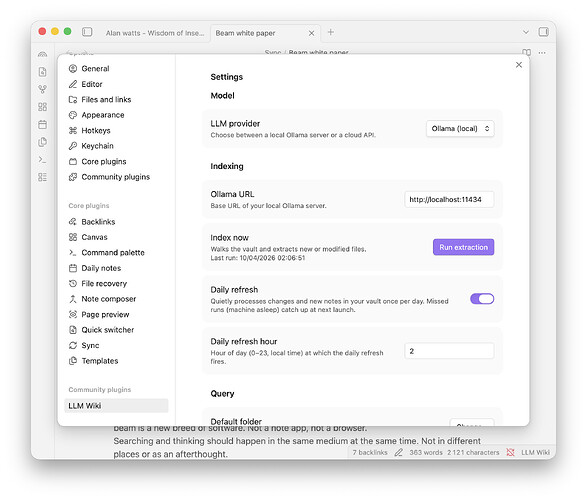Open daily note calendar icon in ribbon
The image size is (586, 500).
43,124
